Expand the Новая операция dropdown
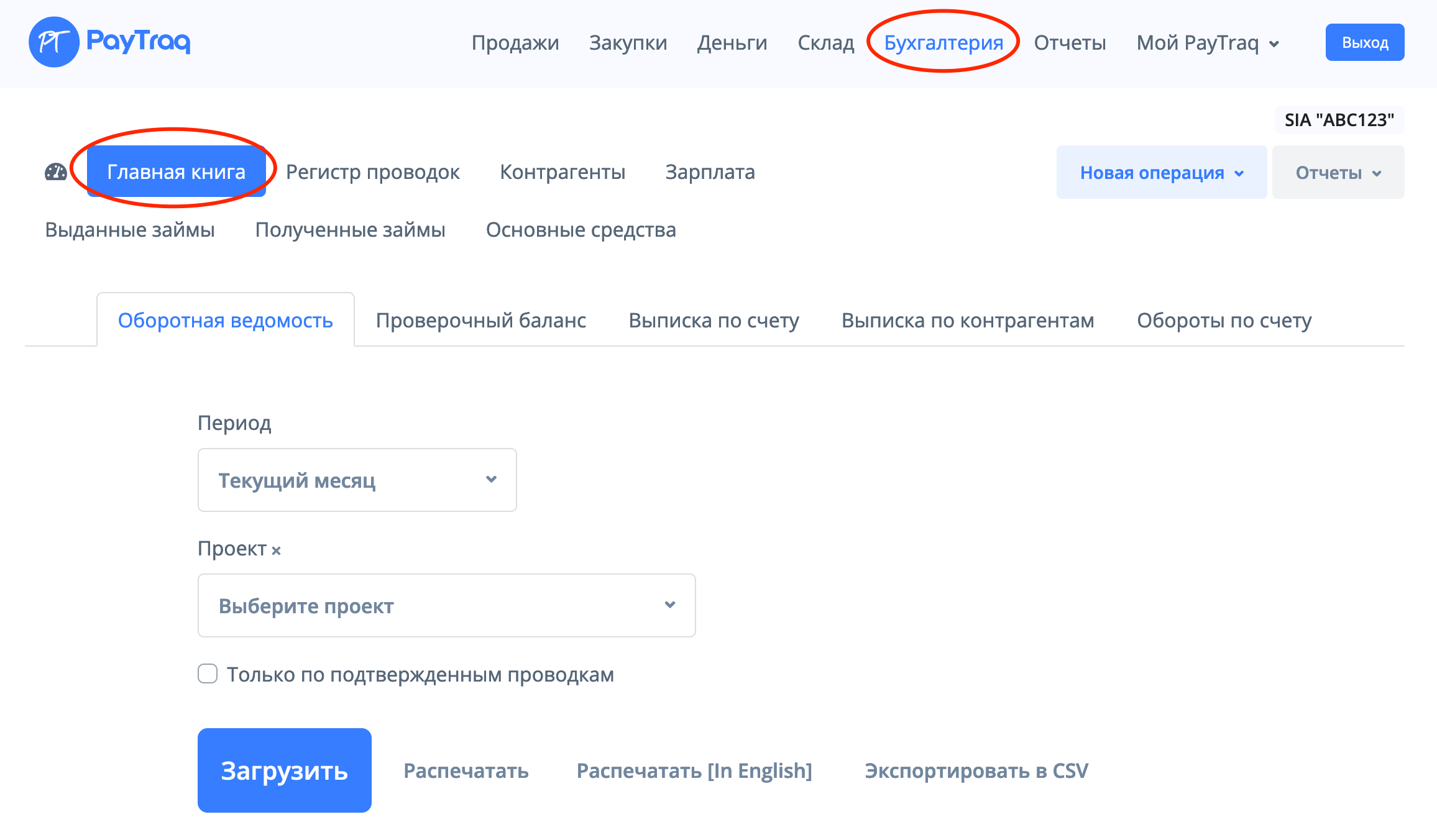The height and width of the screenshot is (840, 1437). click(1161, 172)
